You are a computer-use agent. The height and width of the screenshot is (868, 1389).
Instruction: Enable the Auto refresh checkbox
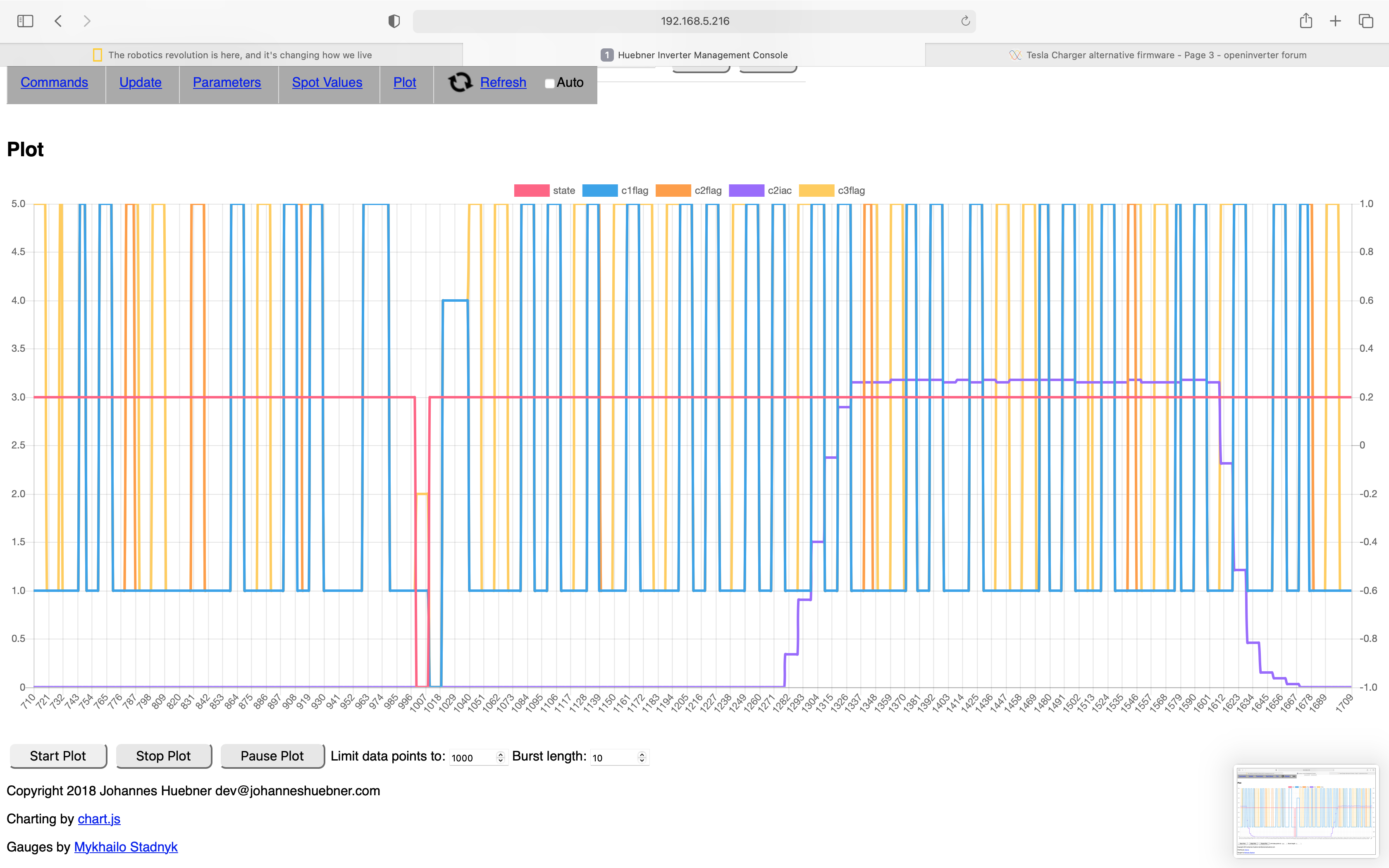tap(549, 84)
